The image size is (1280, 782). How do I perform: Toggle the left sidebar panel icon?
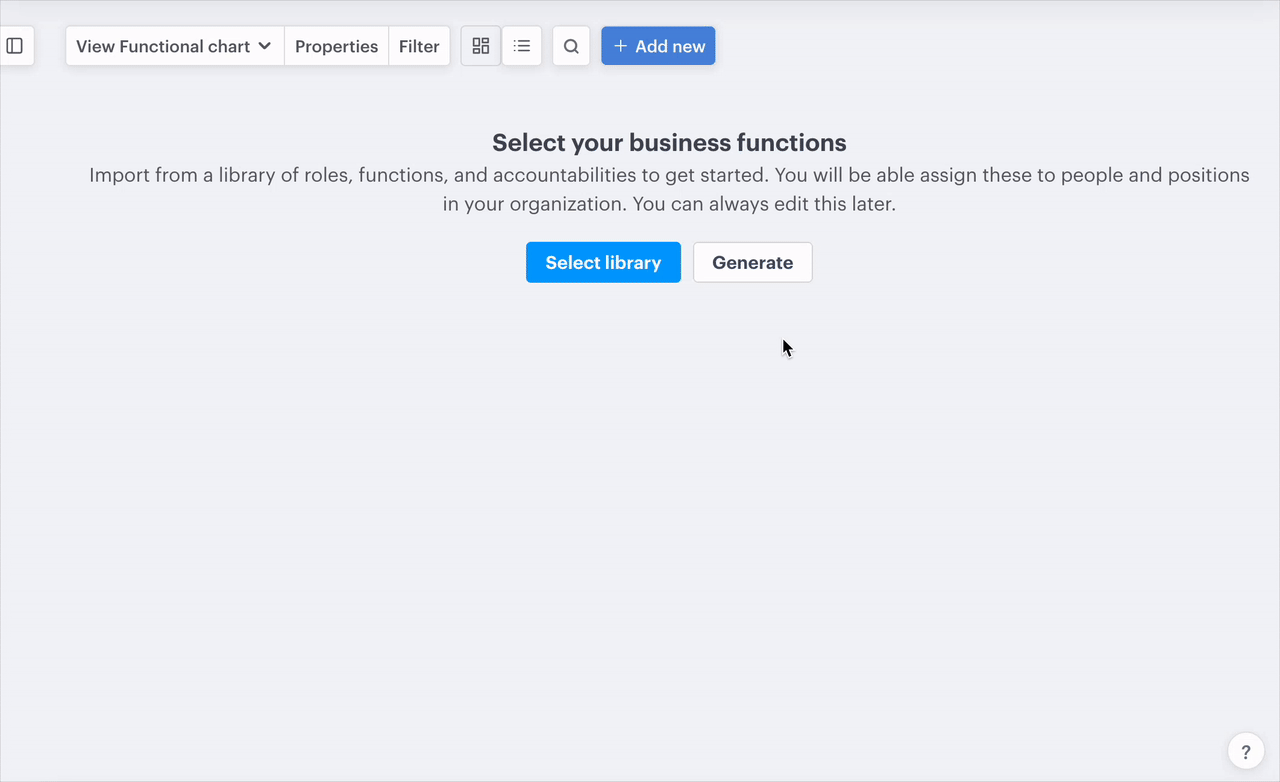click(14, 45)
